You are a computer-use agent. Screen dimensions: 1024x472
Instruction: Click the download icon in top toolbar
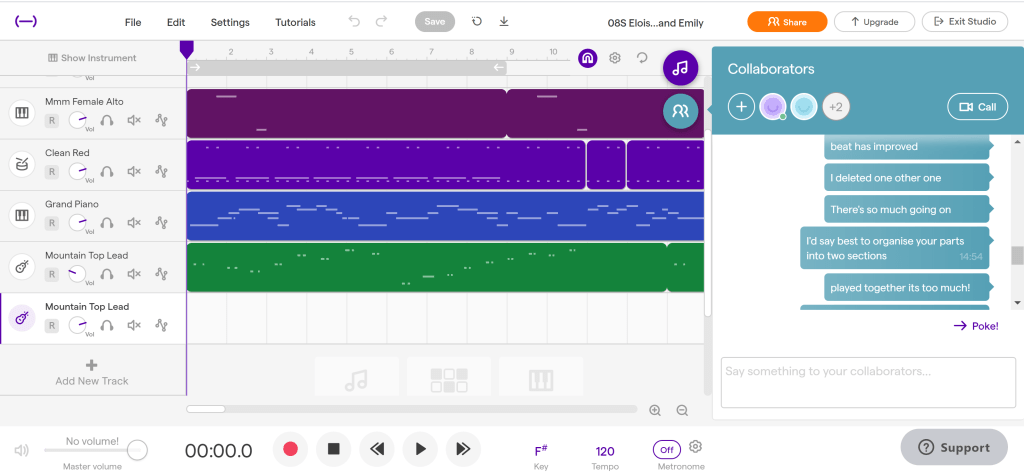pyautogui.click(x=504, y=22)
